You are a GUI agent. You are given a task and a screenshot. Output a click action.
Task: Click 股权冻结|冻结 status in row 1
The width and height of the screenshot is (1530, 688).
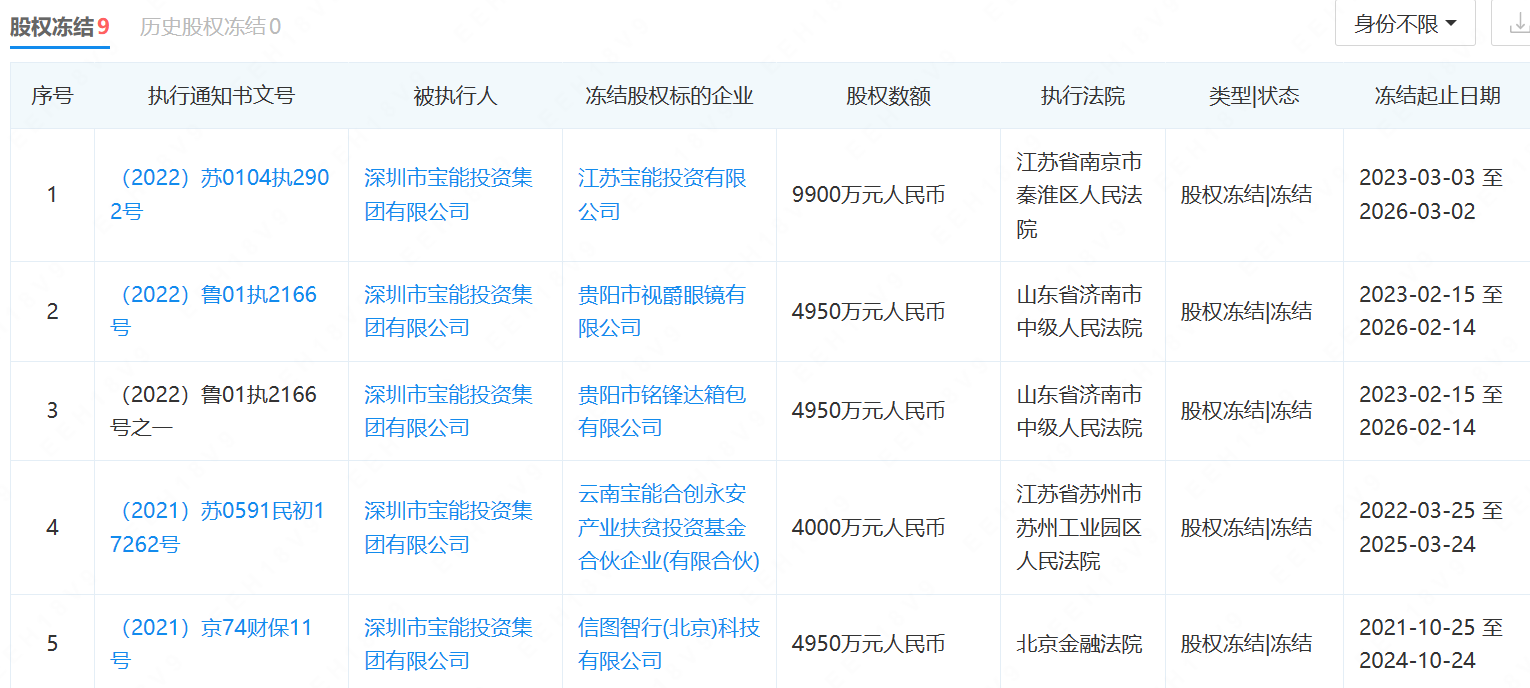tap(1246, 195)
